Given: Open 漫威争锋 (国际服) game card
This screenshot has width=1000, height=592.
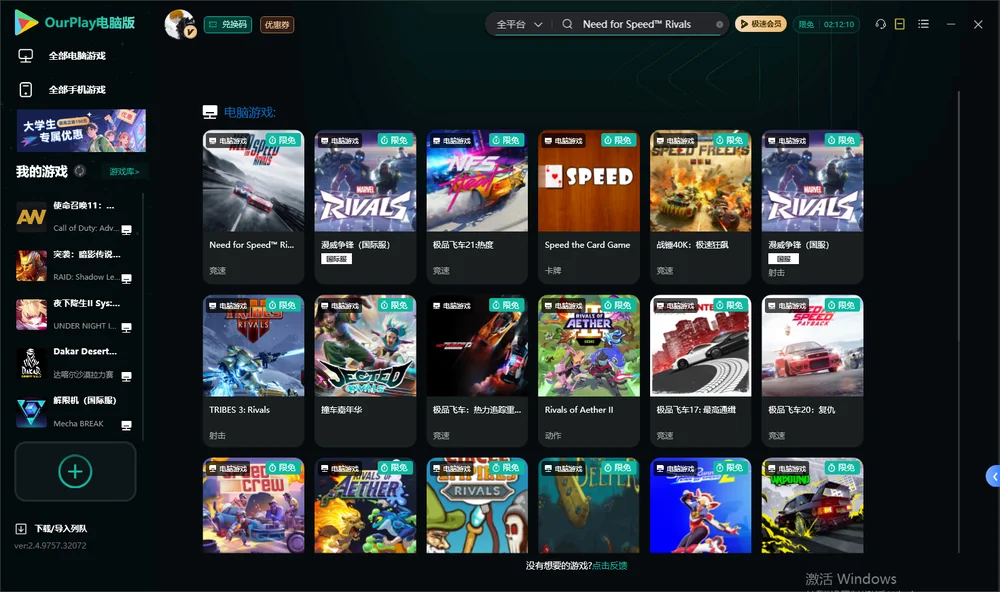Looking at the screenshot, I should coord(365,207).
